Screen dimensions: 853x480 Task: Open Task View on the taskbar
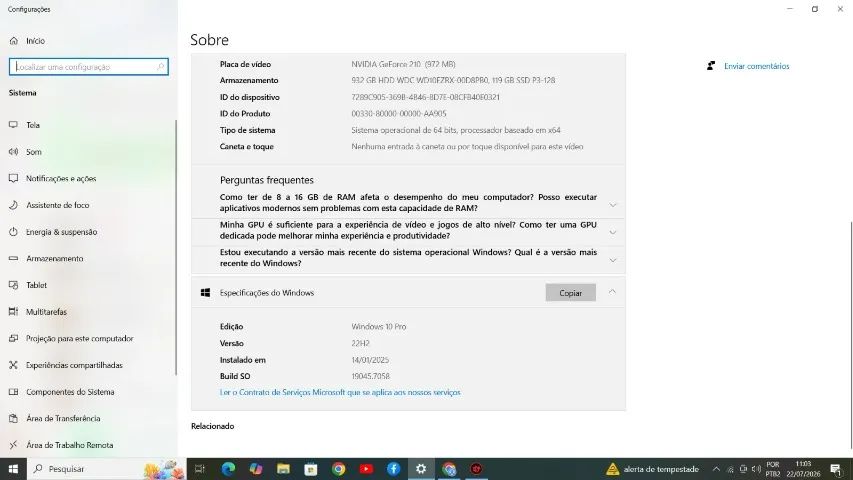200,469
